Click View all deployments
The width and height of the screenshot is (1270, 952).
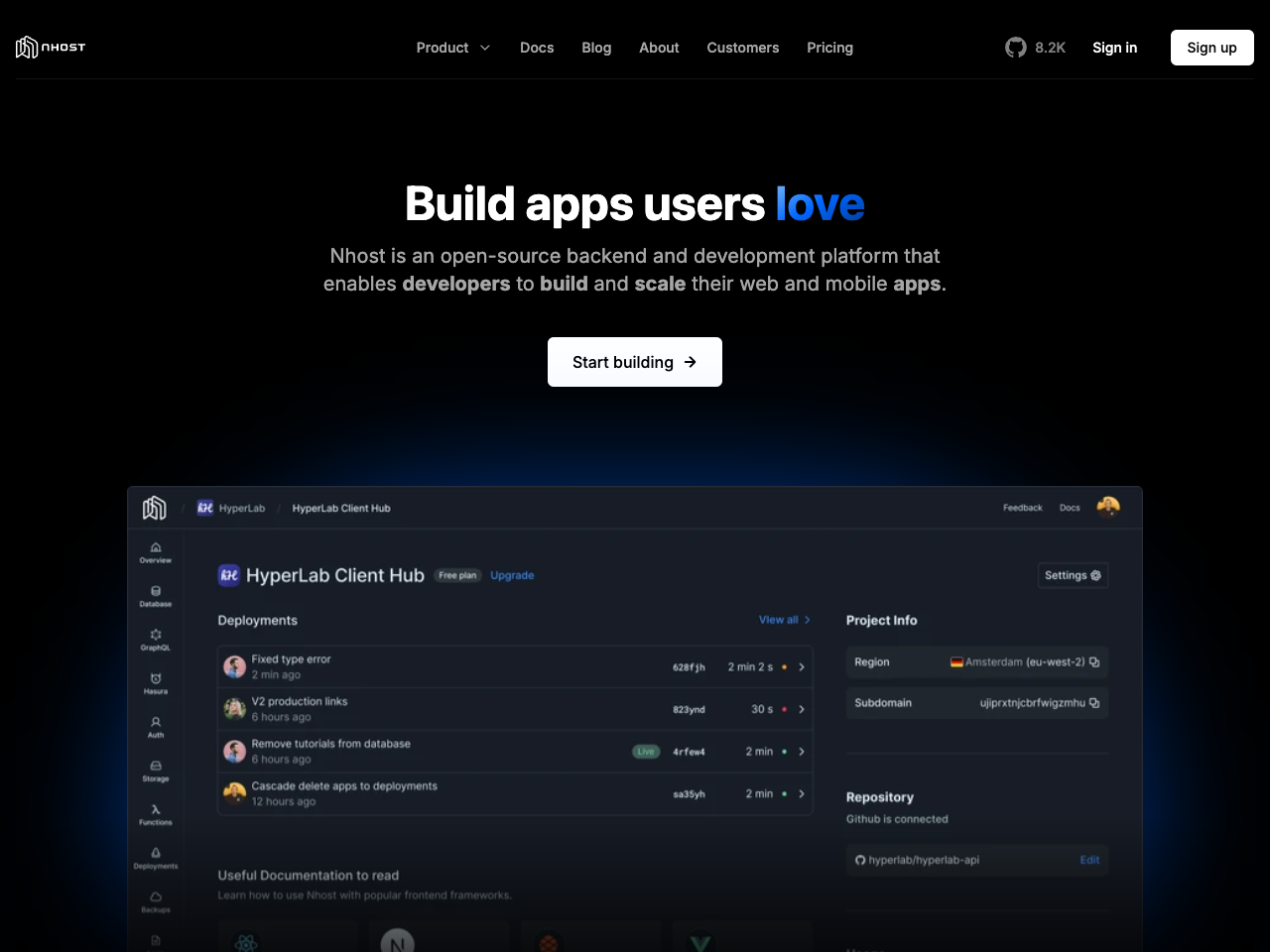click(784, 620)
